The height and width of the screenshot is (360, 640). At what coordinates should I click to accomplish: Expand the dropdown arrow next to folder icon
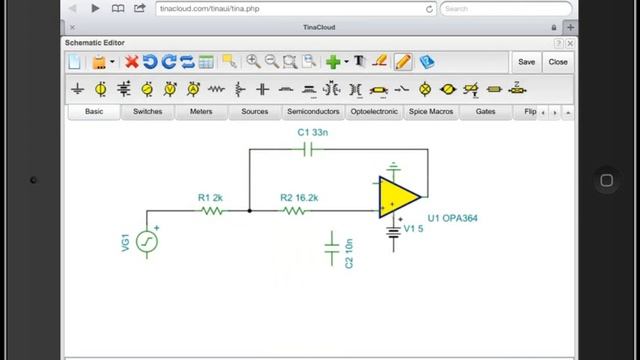(x=112, y=62)
